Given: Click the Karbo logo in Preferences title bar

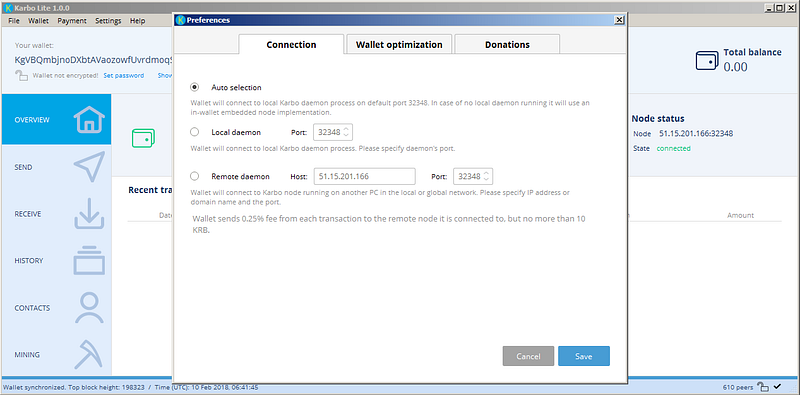Looking at the screenshot, I should tap(180, 20).
